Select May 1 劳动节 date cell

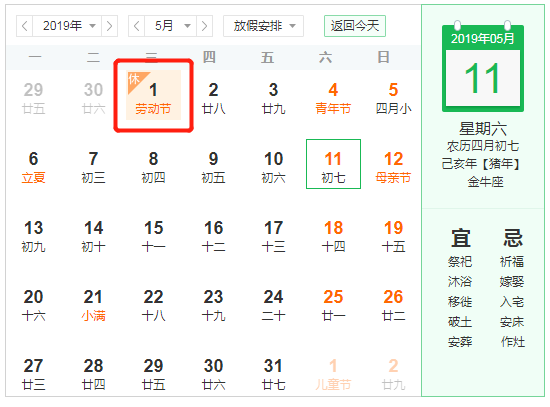[x=153, y=95]
